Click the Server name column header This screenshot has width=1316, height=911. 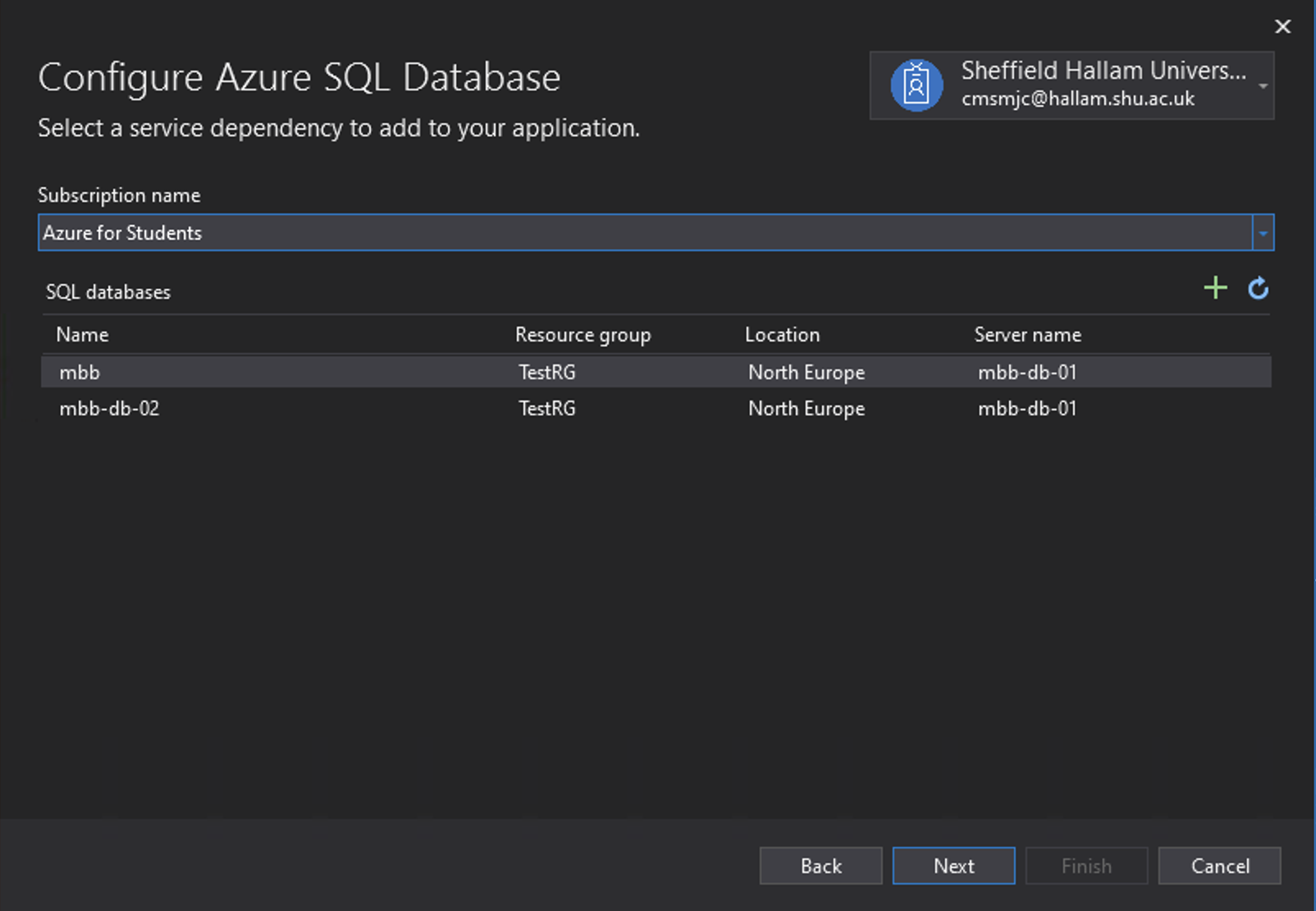tap(1027, 334)
